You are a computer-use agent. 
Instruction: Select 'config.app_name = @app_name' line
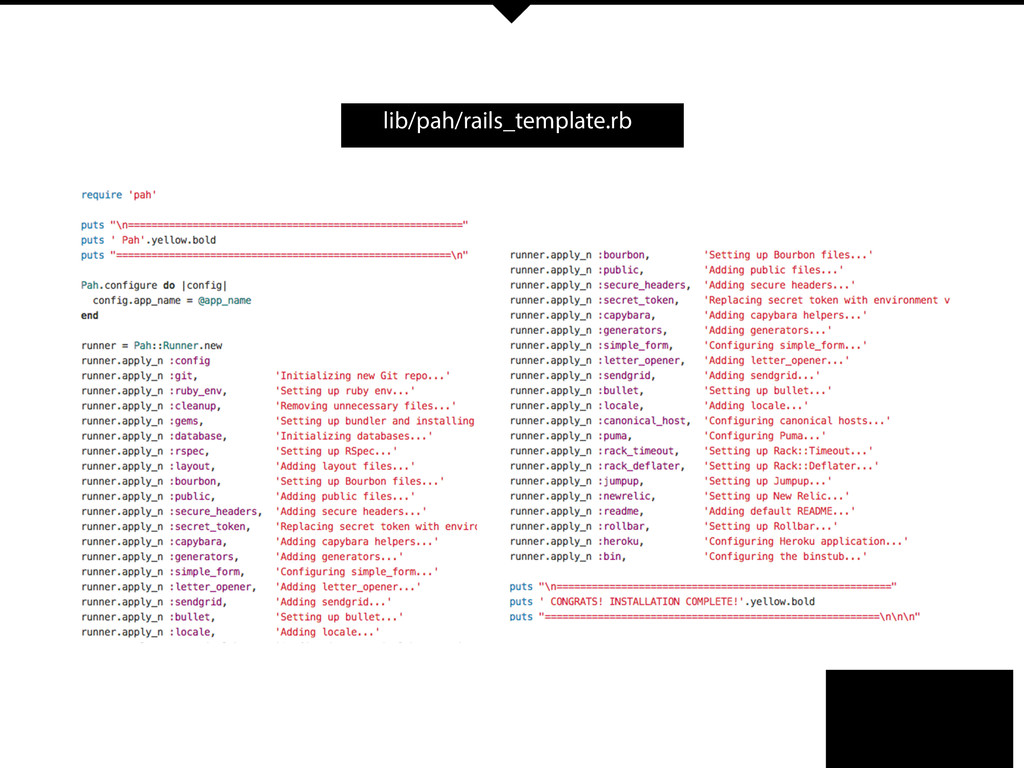tap(172, 300)
